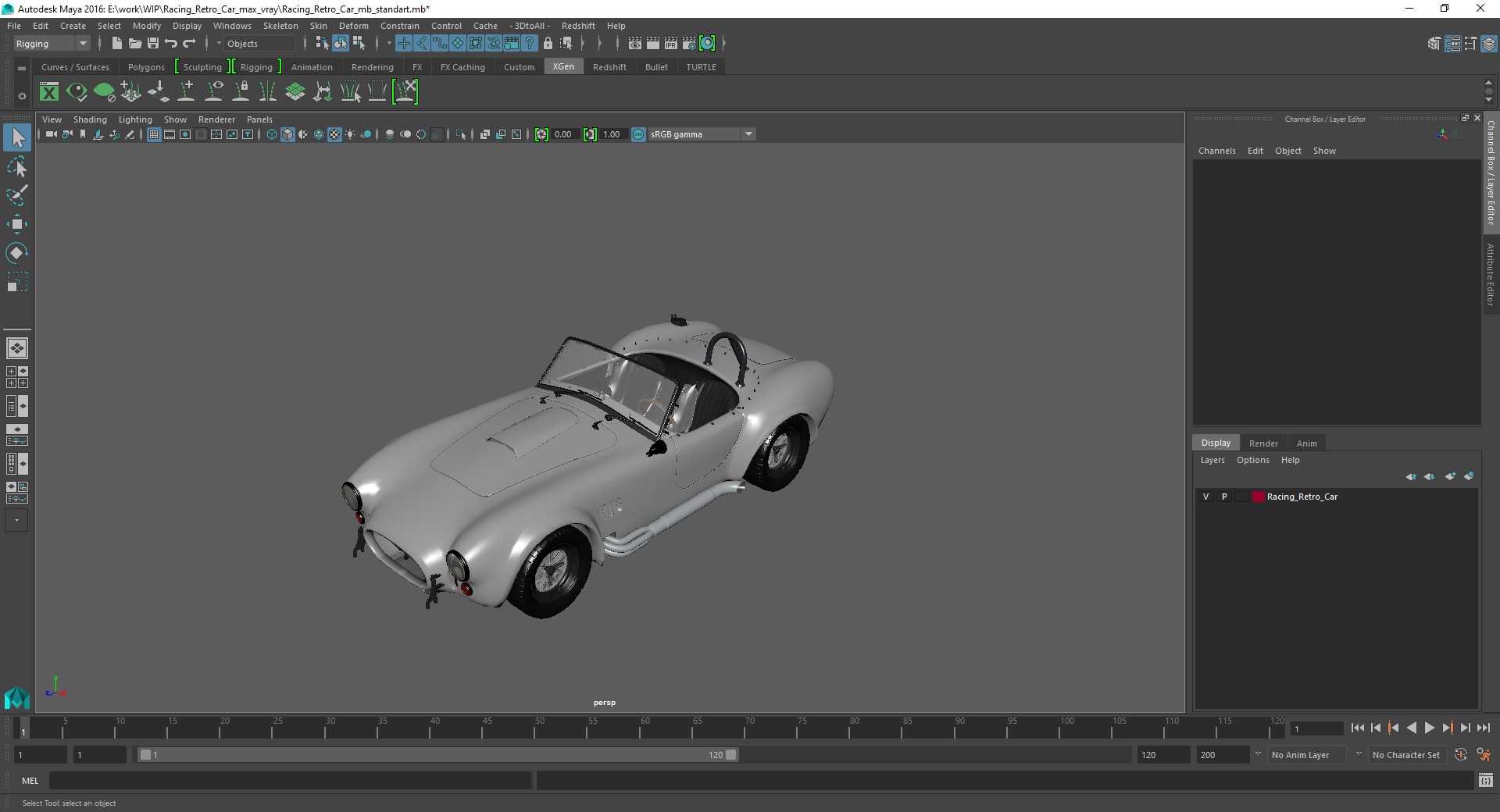Screen dimensions: 1500x812
Task: Select the Lasso tool in the toolbox
Action: (17, 167)
